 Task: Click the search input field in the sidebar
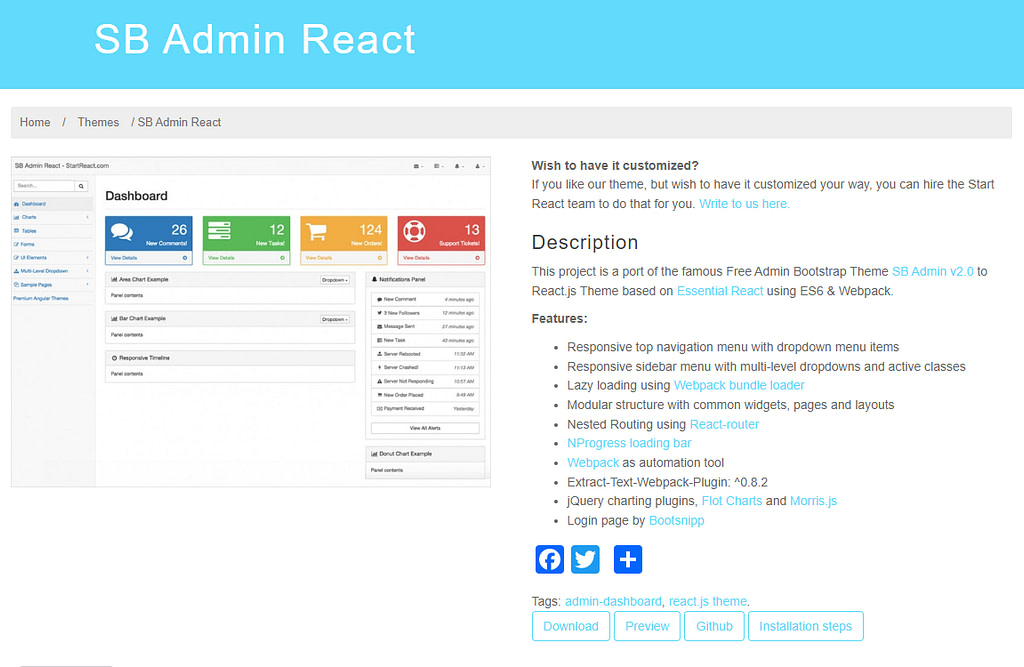(45, 185)
